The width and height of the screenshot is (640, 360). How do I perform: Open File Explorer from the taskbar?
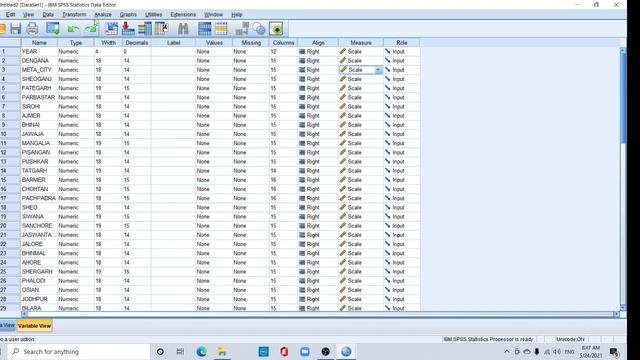pos(222,351)
